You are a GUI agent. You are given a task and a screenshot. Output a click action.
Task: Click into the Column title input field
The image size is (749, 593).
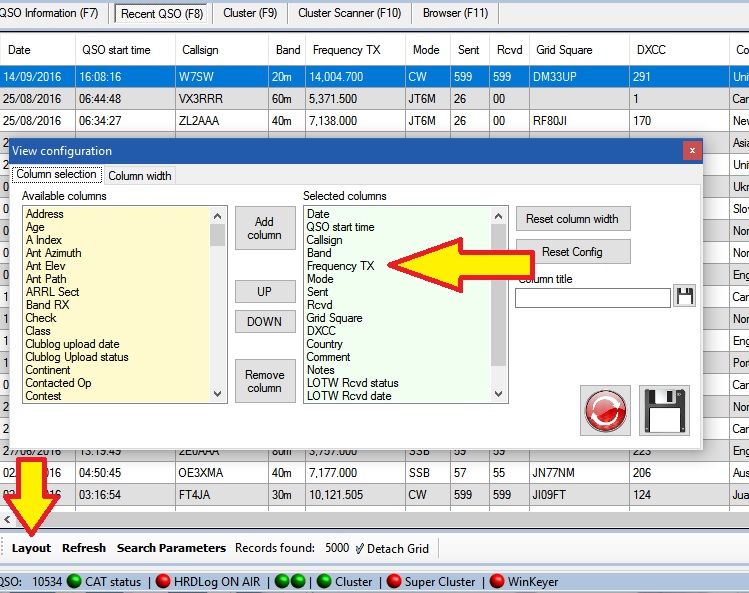(x=593, y=298)
